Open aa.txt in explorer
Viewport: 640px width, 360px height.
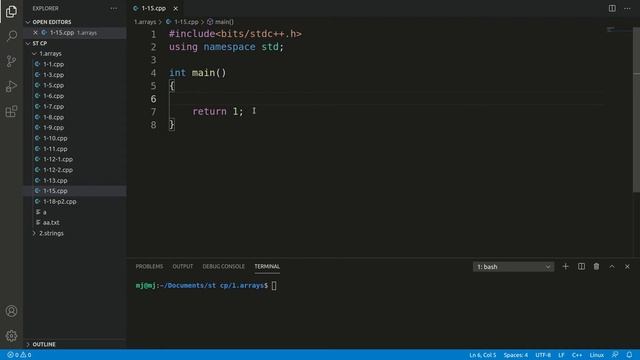click(x=51, y=222)
